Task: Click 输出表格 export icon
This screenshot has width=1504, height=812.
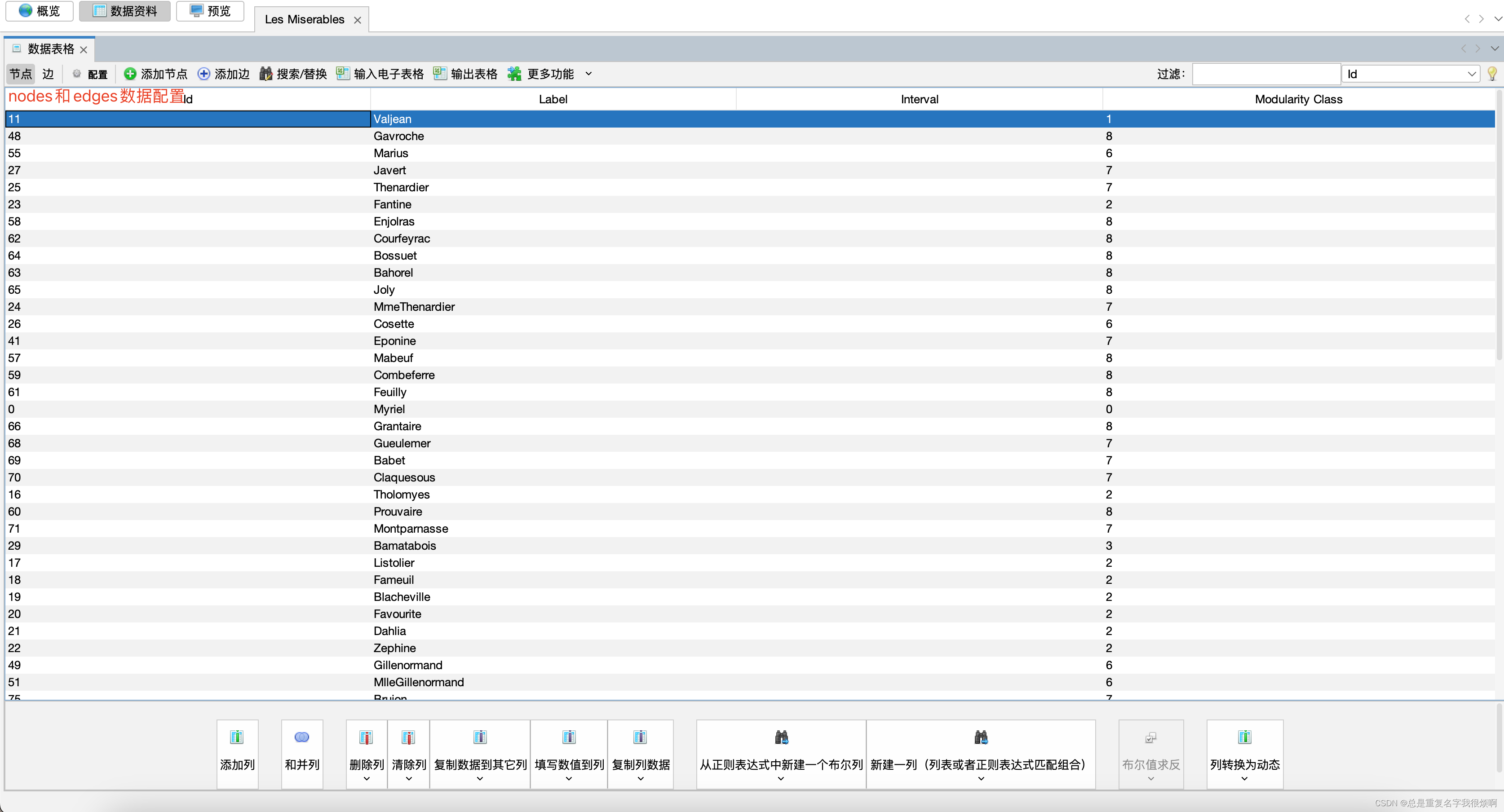Action: pos(440,74)
